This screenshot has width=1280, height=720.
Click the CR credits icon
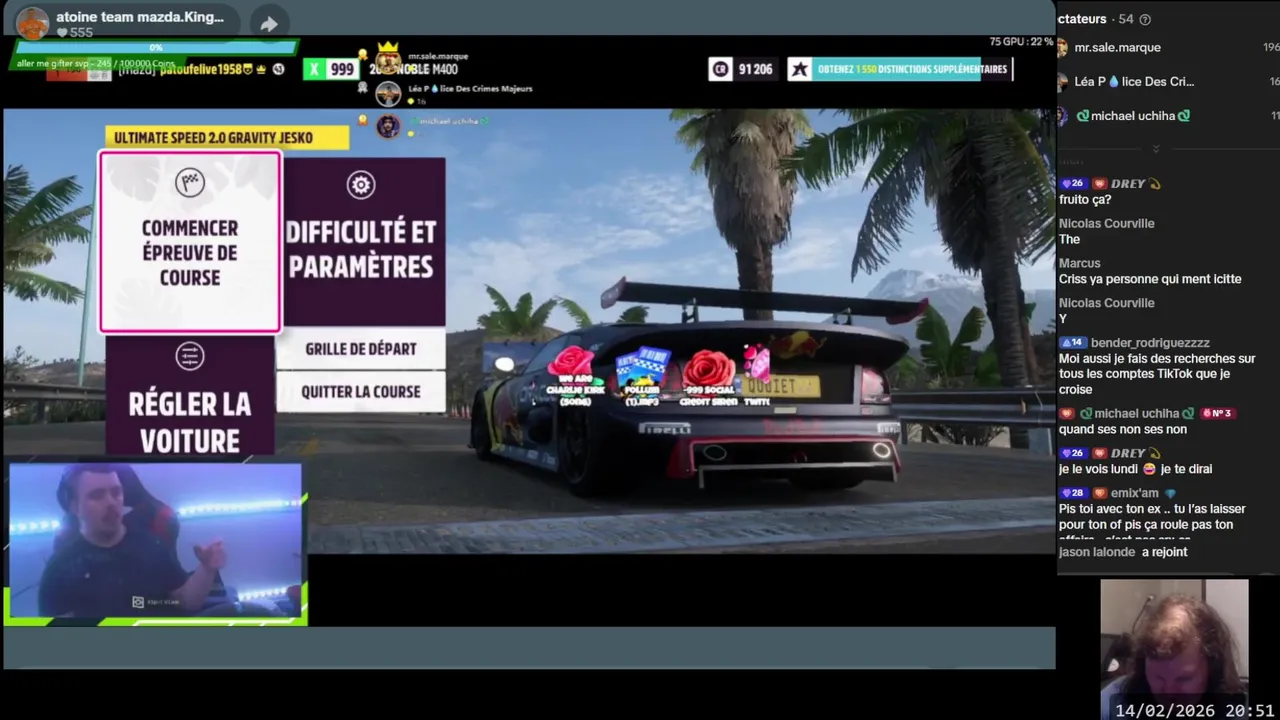pos(720,69)
